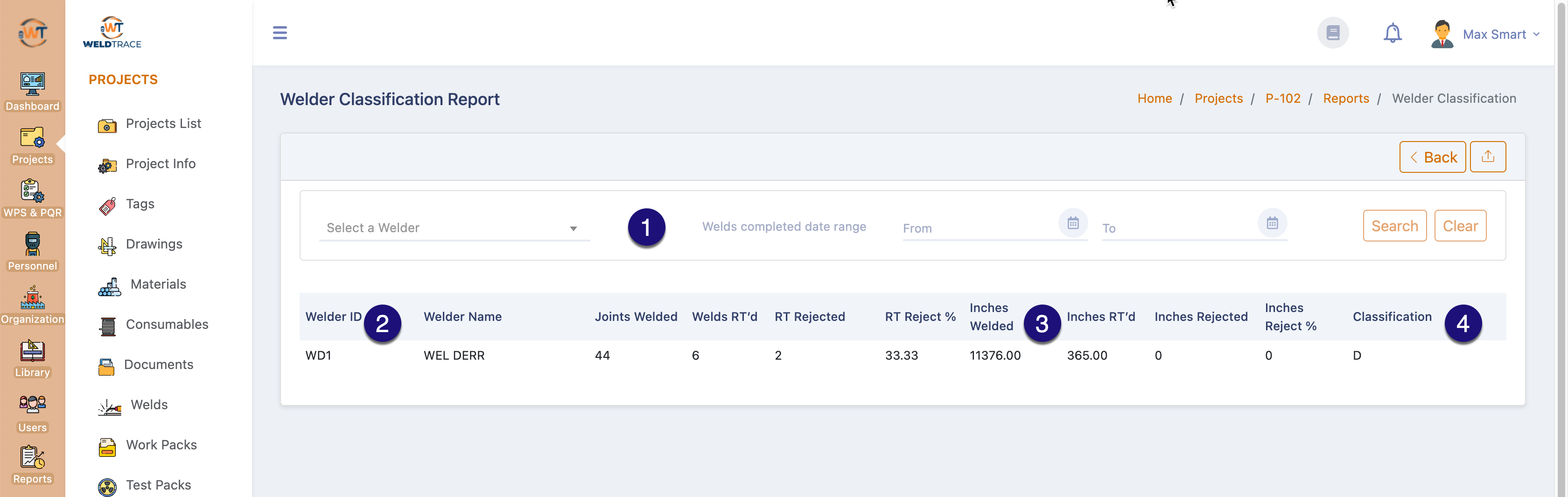This screenshot has height=497, width=1568.
Task: Go to Projects breadcrumb link
Action: (x=1218, y=99)
